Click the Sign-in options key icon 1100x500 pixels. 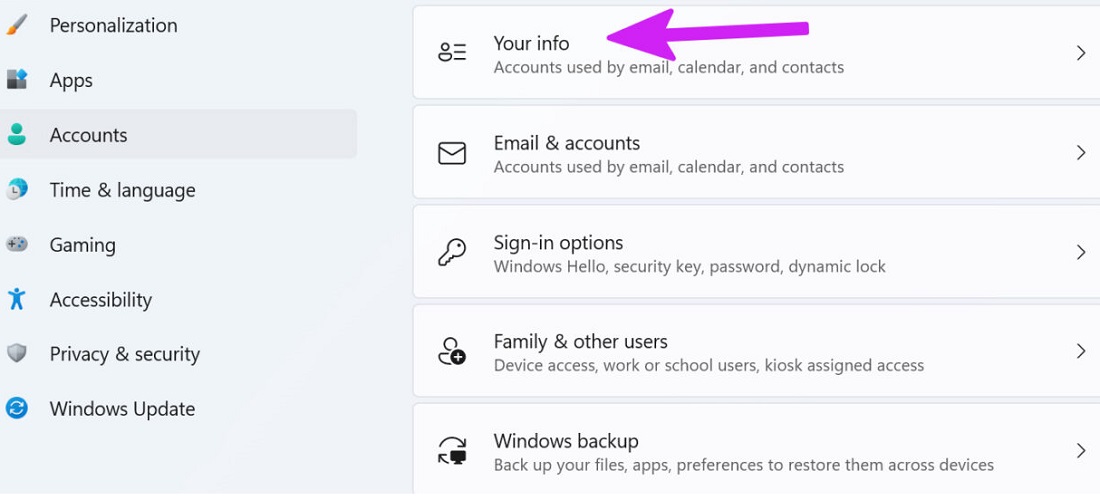click(452, 252)
